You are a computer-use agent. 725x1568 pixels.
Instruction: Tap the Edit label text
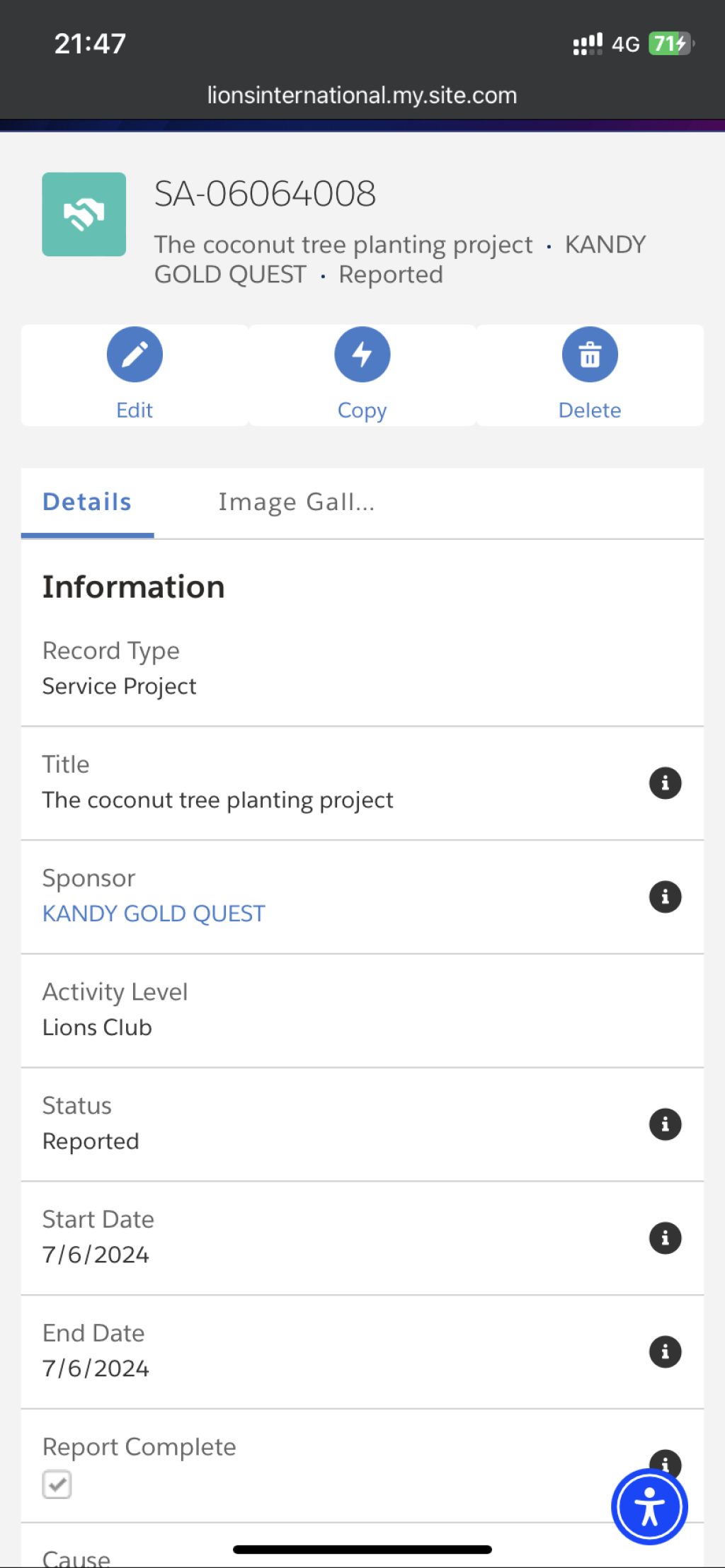pos(135,410)
